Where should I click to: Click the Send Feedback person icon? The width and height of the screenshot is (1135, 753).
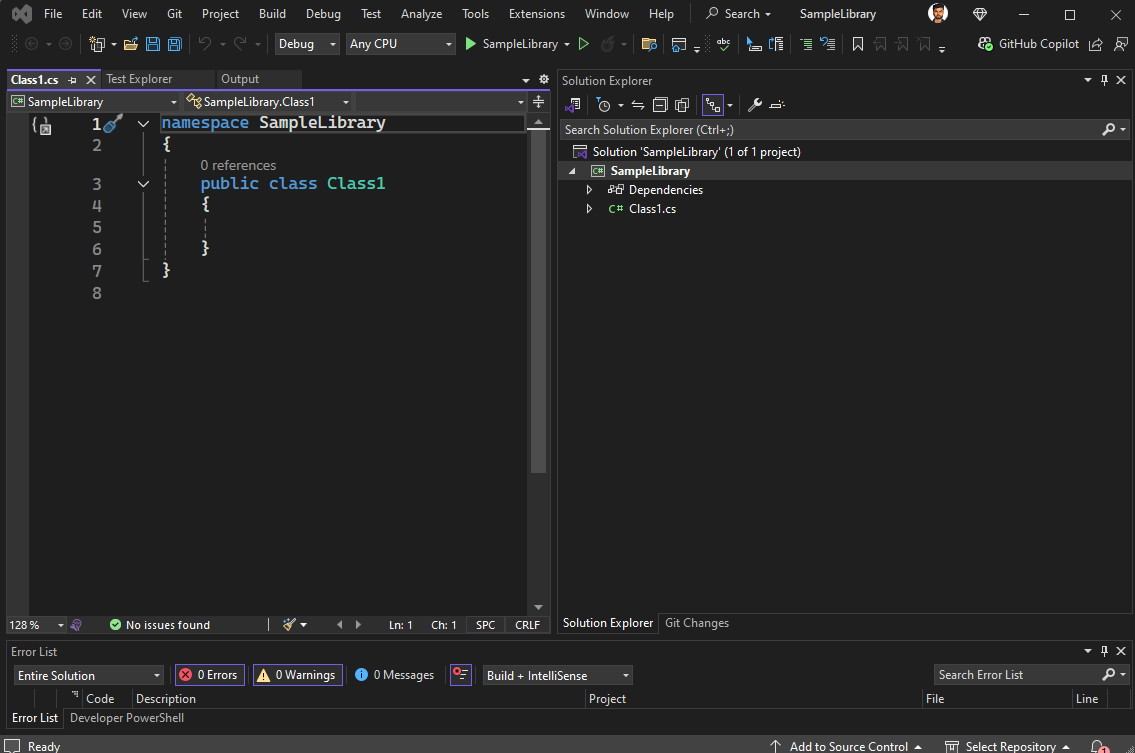[x=1121, y=44]
